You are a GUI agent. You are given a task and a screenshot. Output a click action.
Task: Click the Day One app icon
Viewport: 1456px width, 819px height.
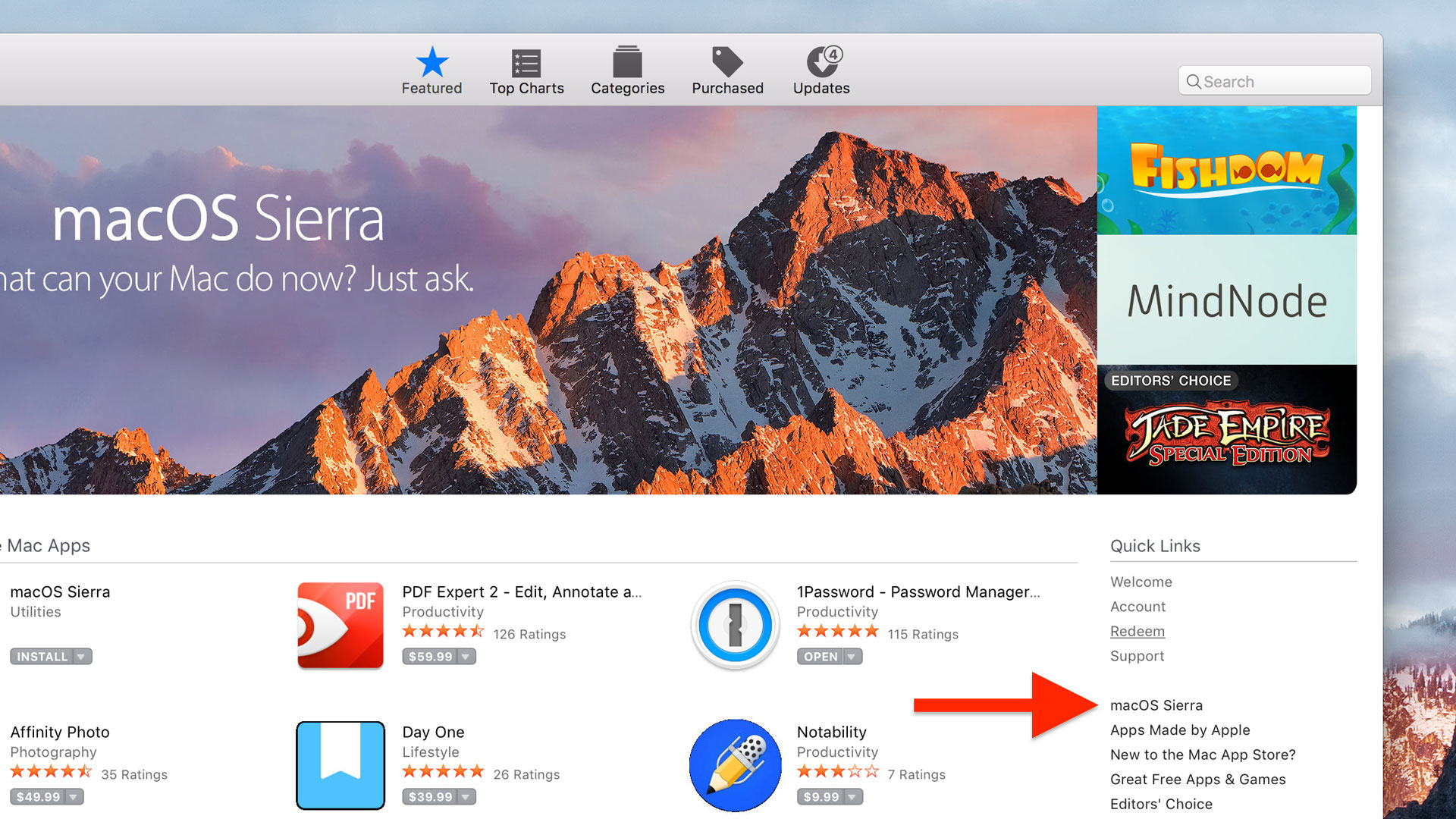[340, 765]
